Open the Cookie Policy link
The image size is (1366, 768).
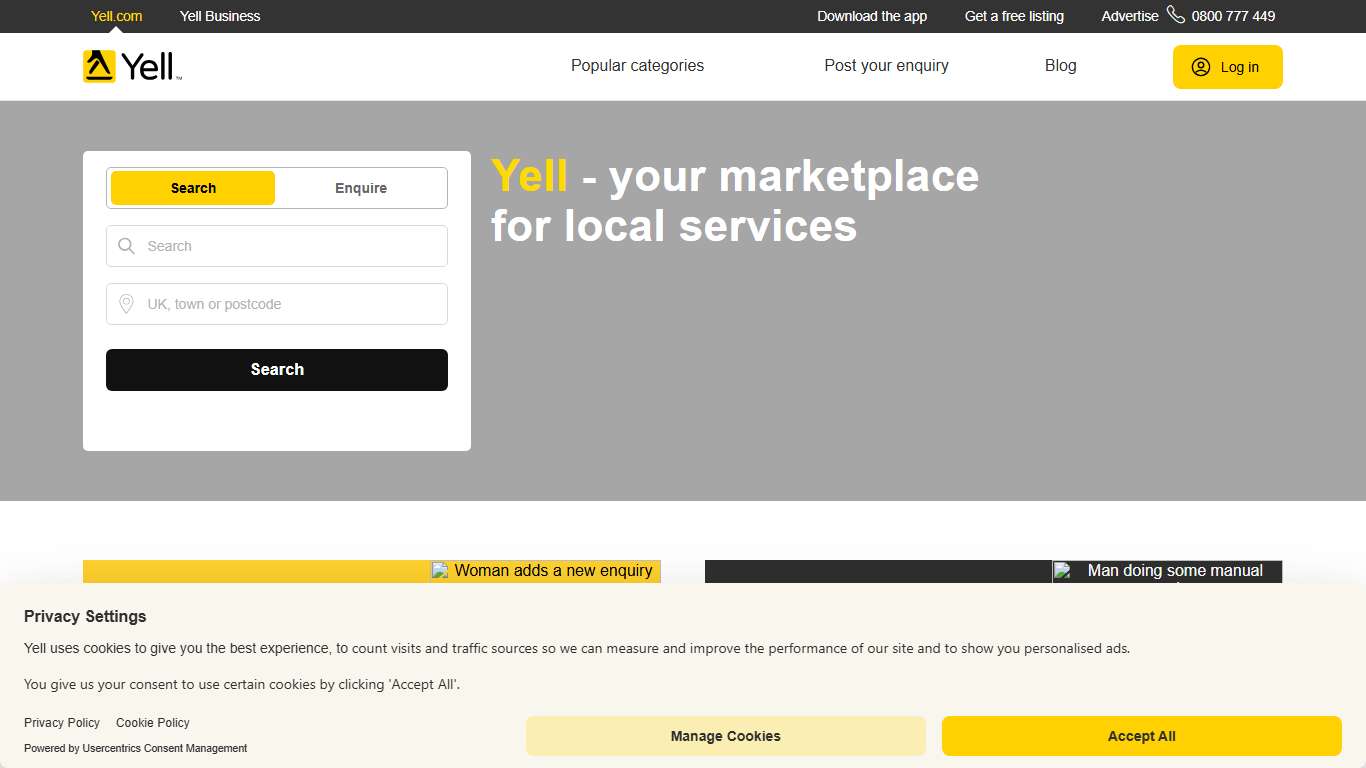[152, 722]
